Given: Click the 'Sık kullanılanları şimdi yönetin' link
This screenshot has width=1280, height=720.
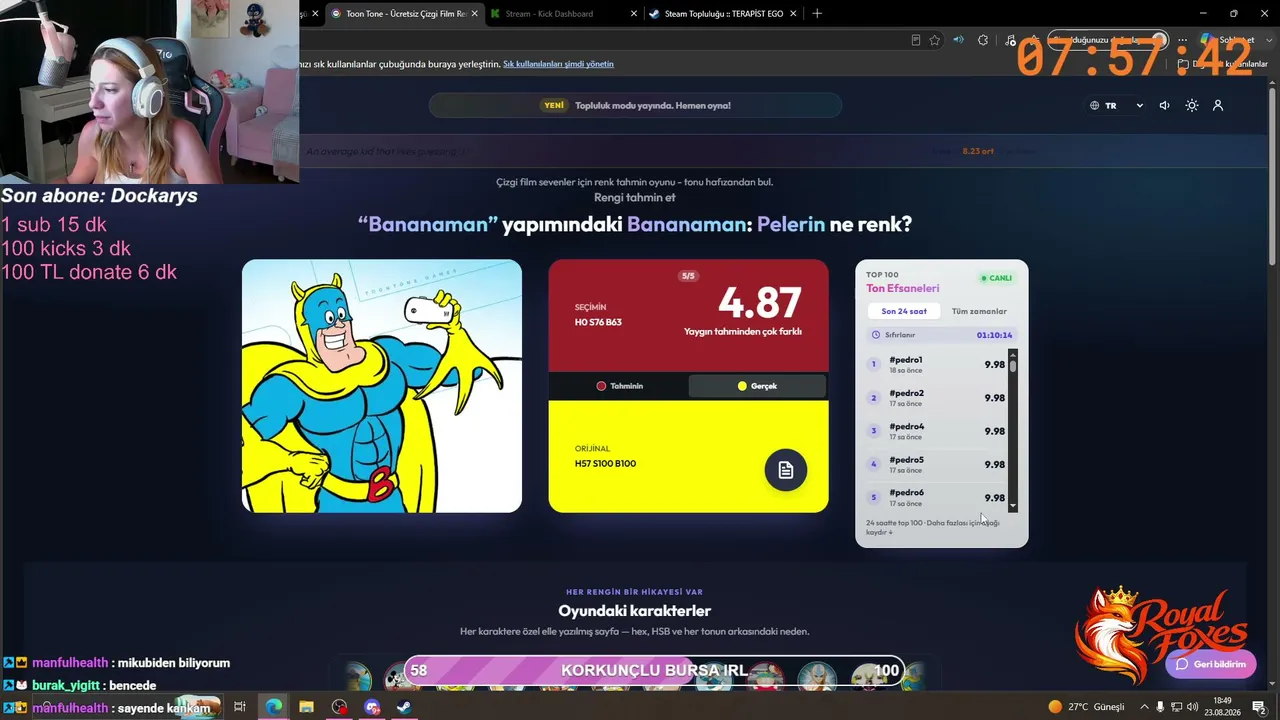Looking at the screenshot, I should (x=558, y=64).
